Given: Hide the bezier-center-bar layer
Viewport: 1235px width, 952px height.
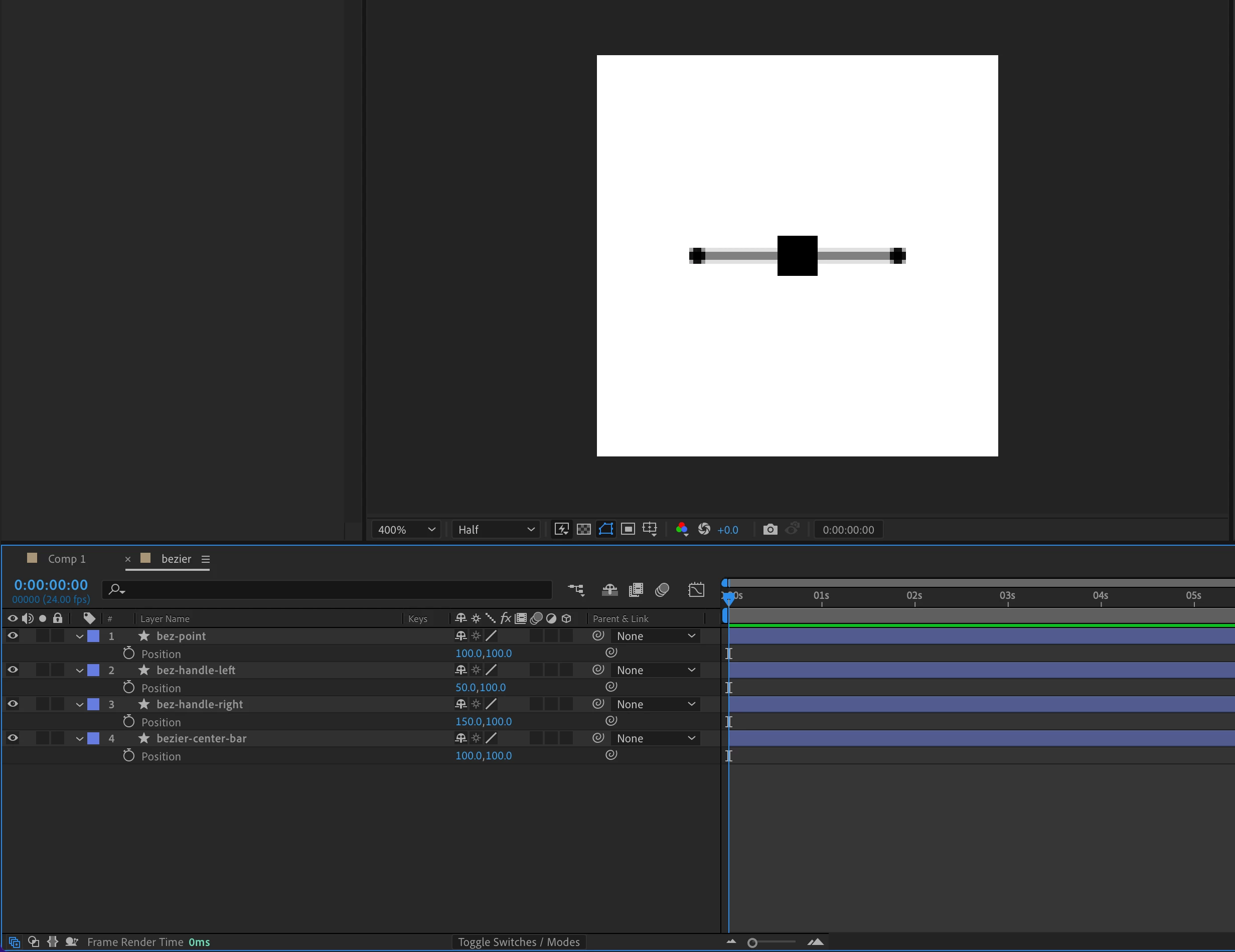Looking at the screenshot, I should coord(13,738).
